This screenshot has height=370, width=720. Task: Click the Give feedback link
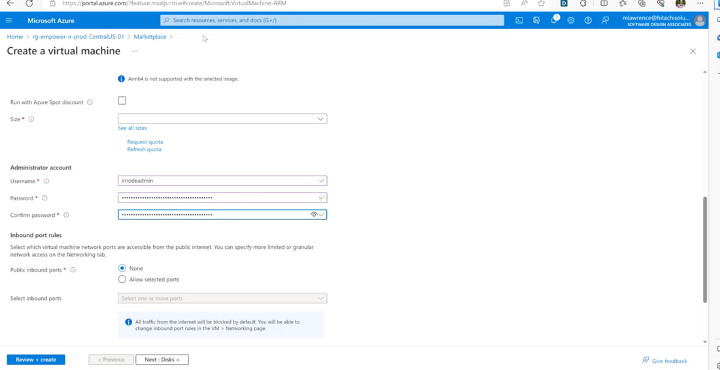coord(664,361)
